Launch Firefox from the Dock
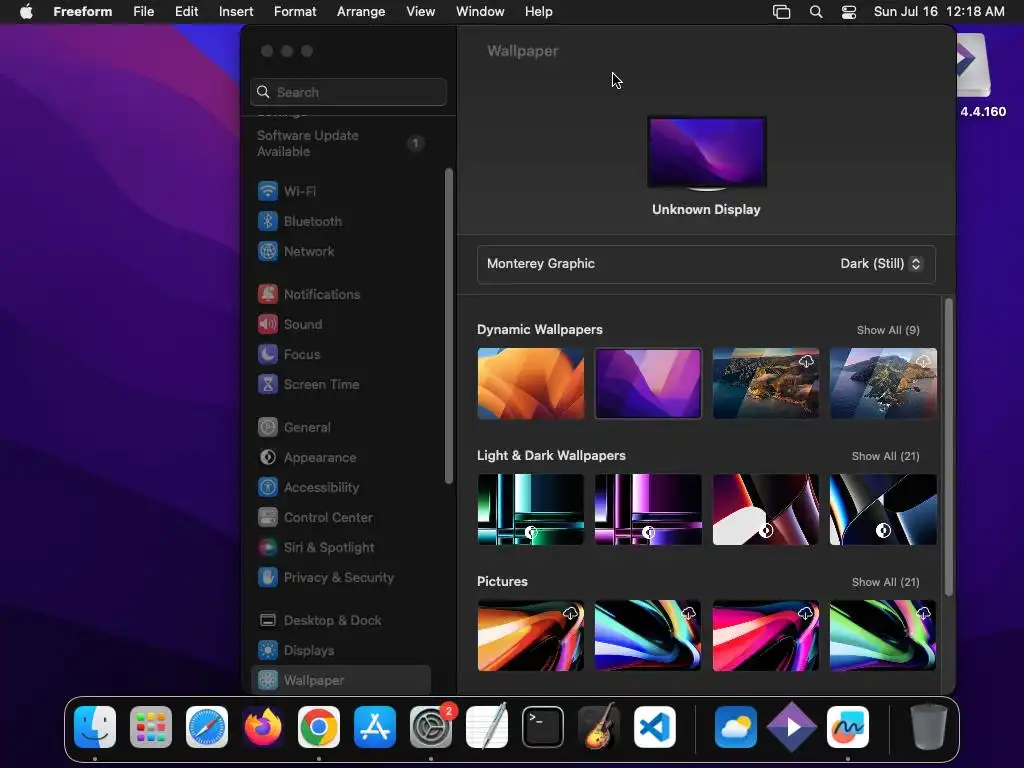The image size is (1024, 768). tap(263, 727)
